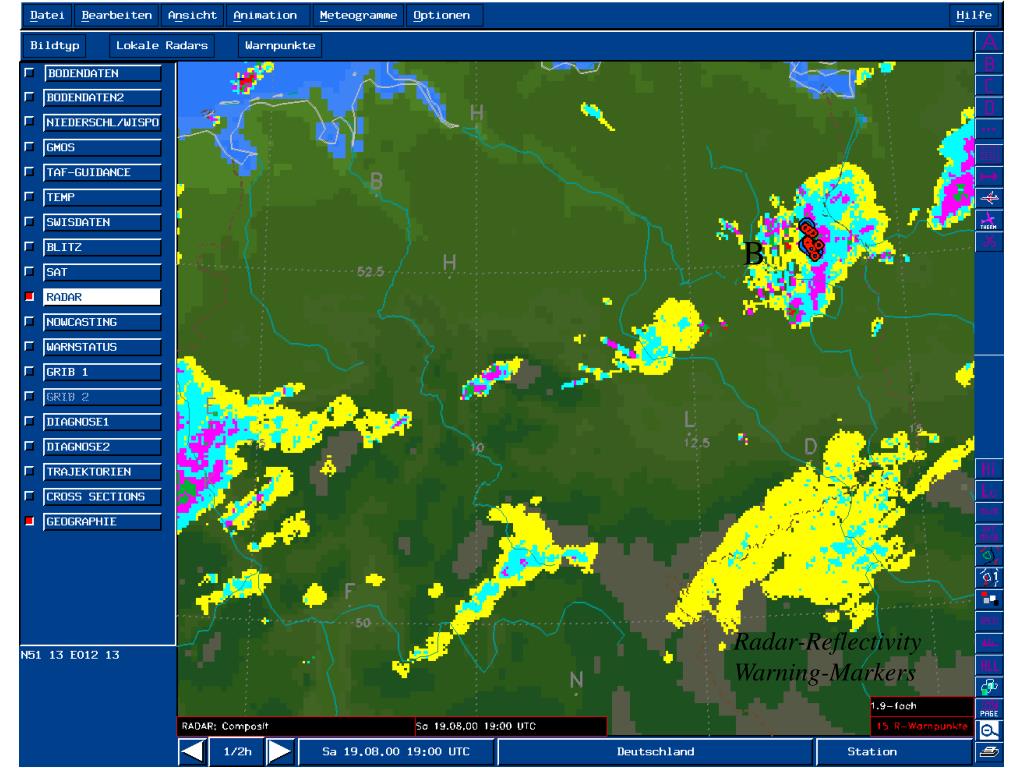Select the horizontal arrow measure icon
This screenshot has height=768, width=1024.
[x=989, y=176]
